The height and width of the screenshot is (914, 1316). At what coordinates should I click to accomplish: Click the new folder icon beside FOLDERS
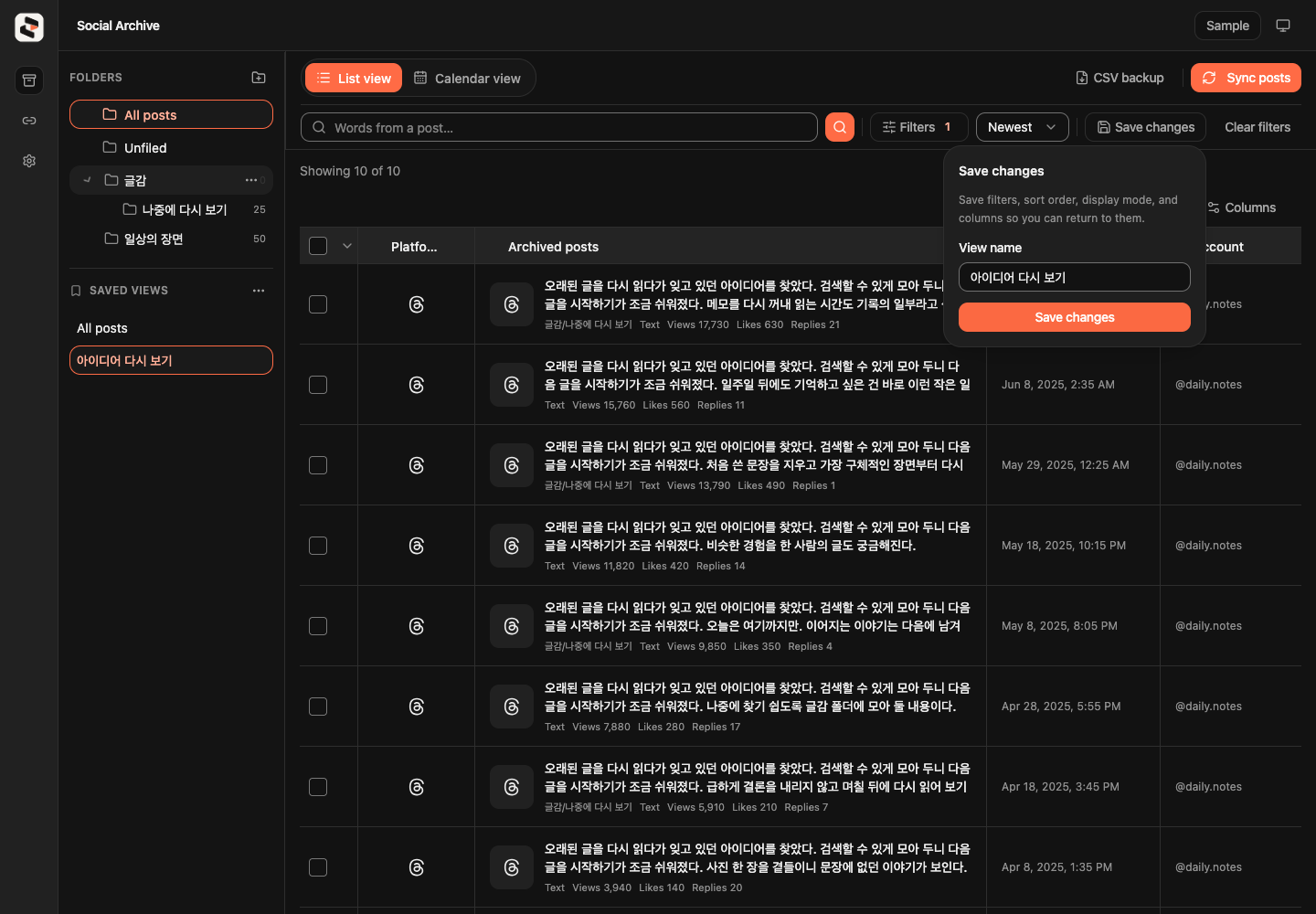pyautogui.click(x=259, y=78)
